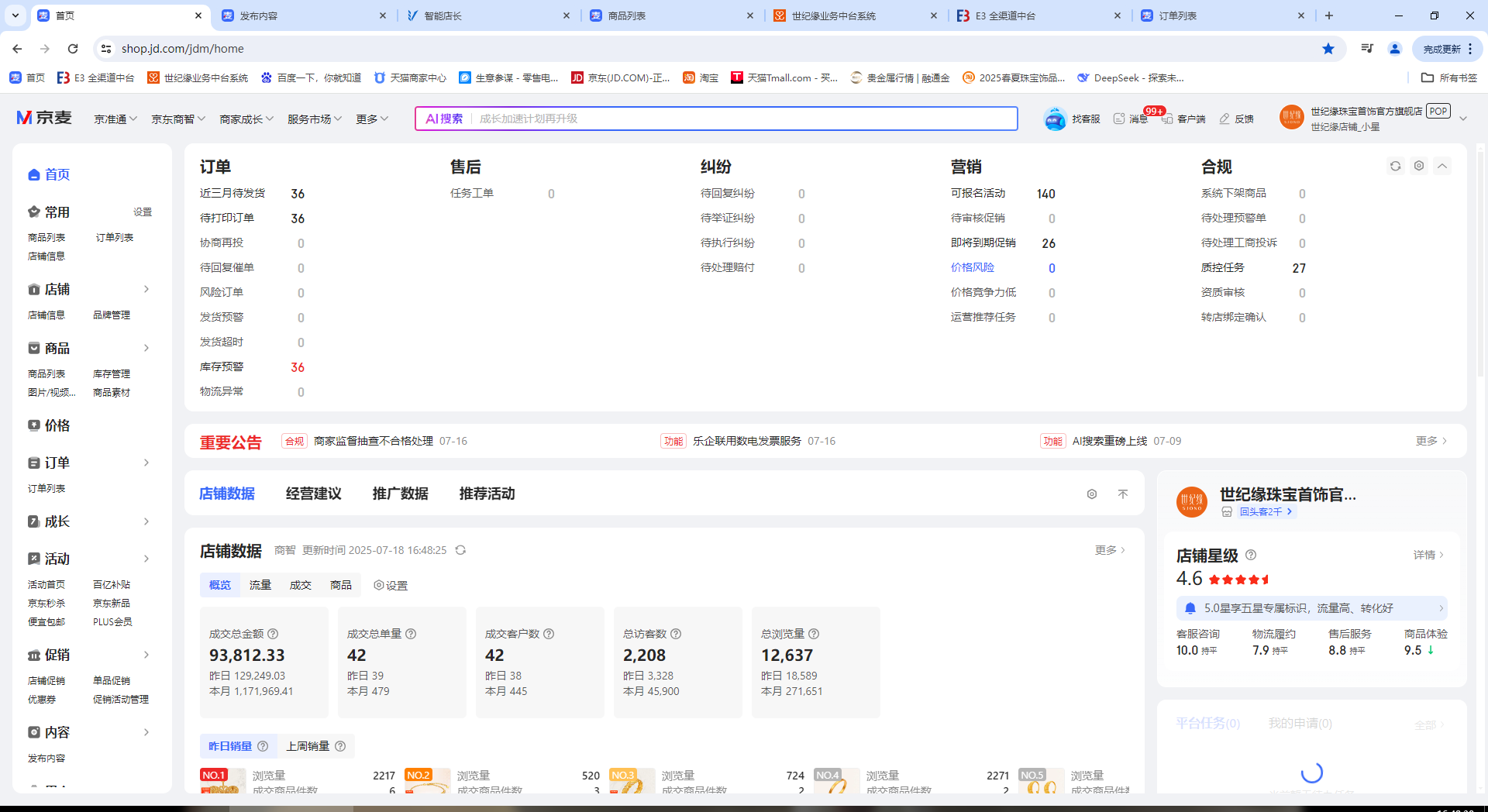Open settings gear in 店铺数据 tab bar

coord(1091,494)
